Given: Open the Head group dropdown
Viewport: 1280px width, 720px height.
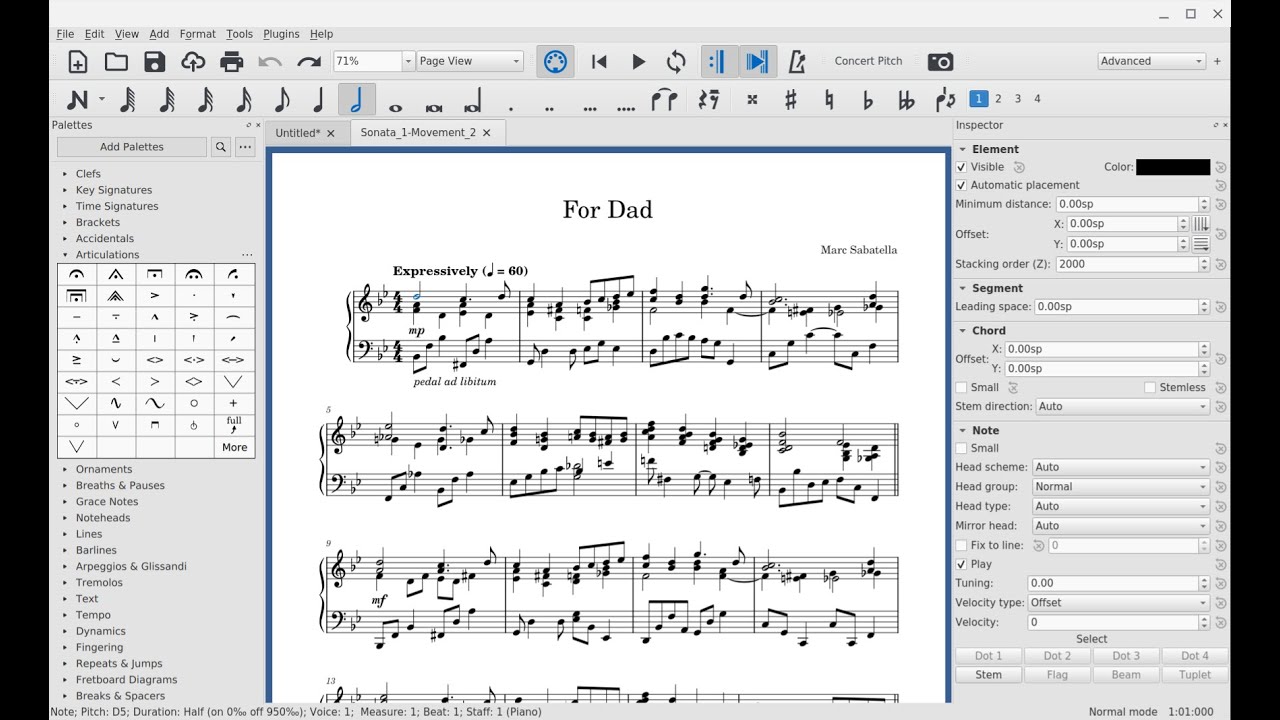Looking at the screenshot, I should coord(1121,487).
